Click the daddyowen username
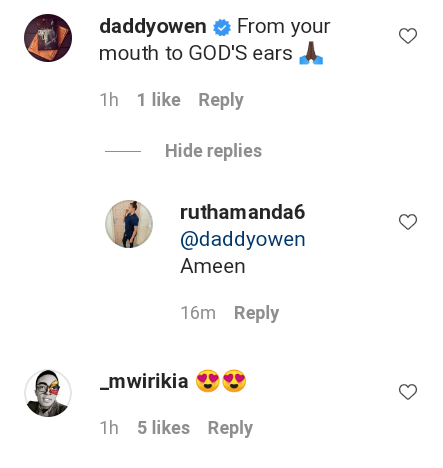 [153, 26]
